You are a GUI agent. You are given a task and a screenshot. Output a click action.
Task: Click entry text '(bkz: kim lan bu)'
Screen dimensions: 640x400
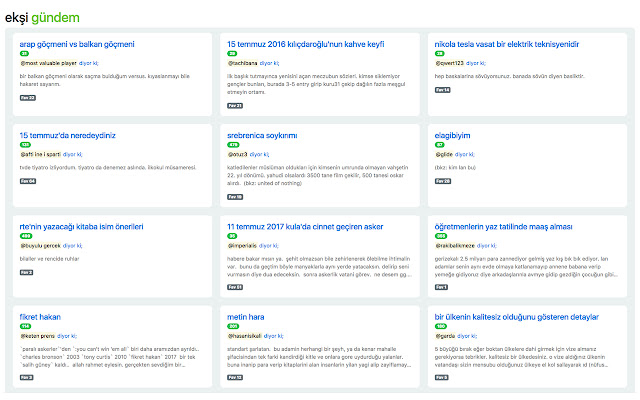pyautogui.click(x=455, y=167)
